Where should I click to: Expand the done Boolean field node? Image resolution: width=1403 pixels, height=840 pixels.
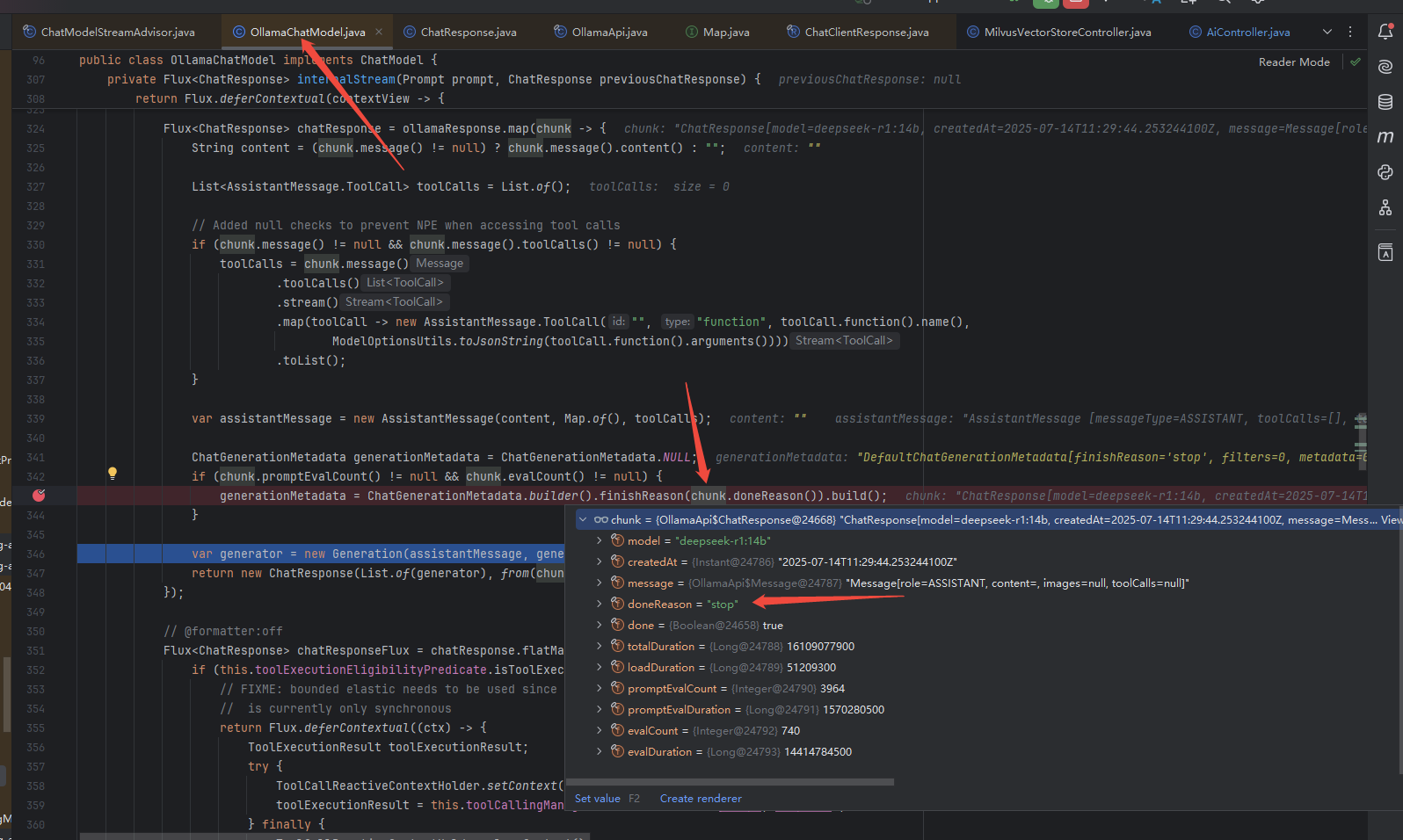click(x=600, y=626)
